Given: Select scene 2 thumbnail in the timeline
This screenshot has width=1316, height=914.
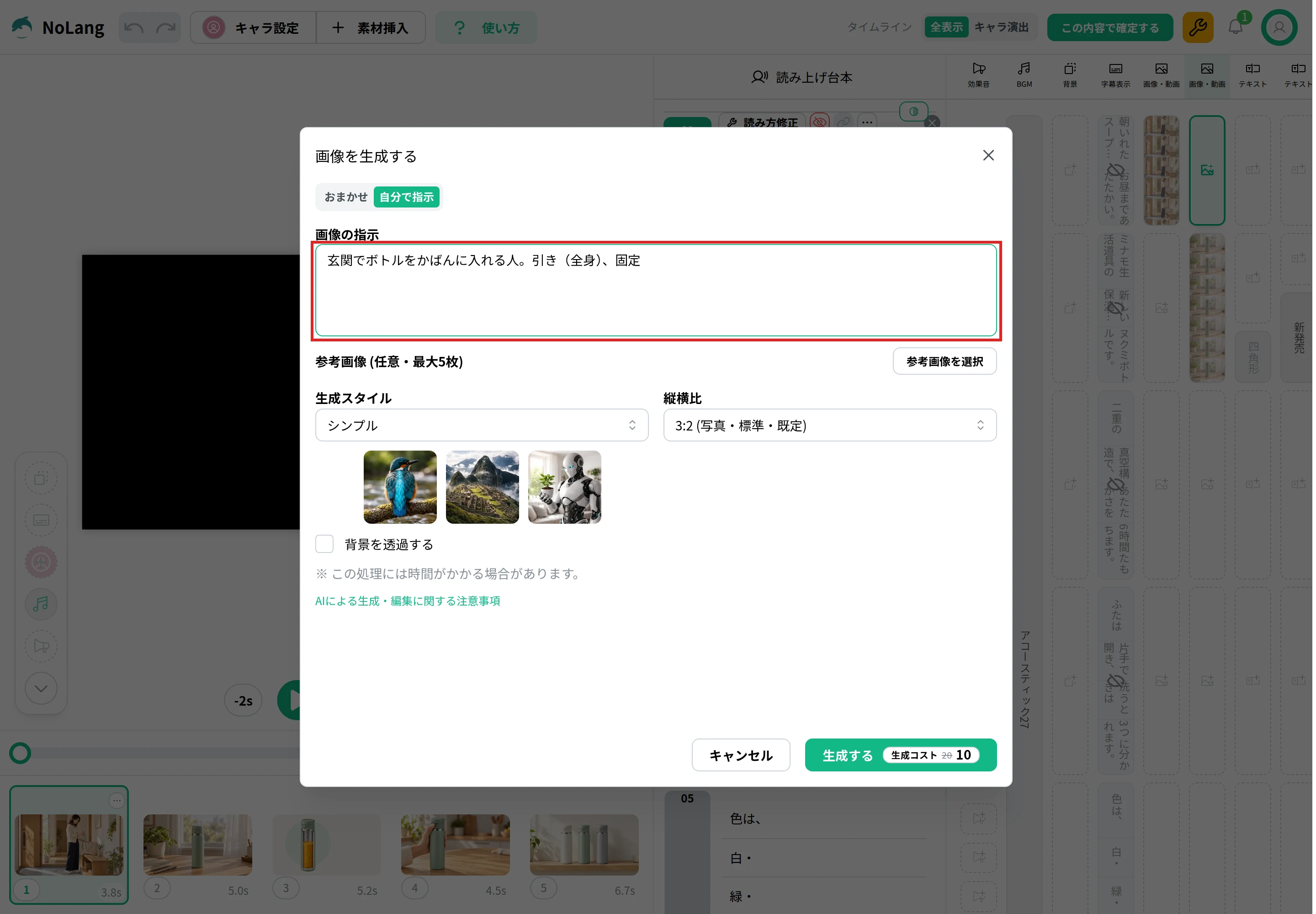Looking at the screenshot, I should tap(197, 845).
